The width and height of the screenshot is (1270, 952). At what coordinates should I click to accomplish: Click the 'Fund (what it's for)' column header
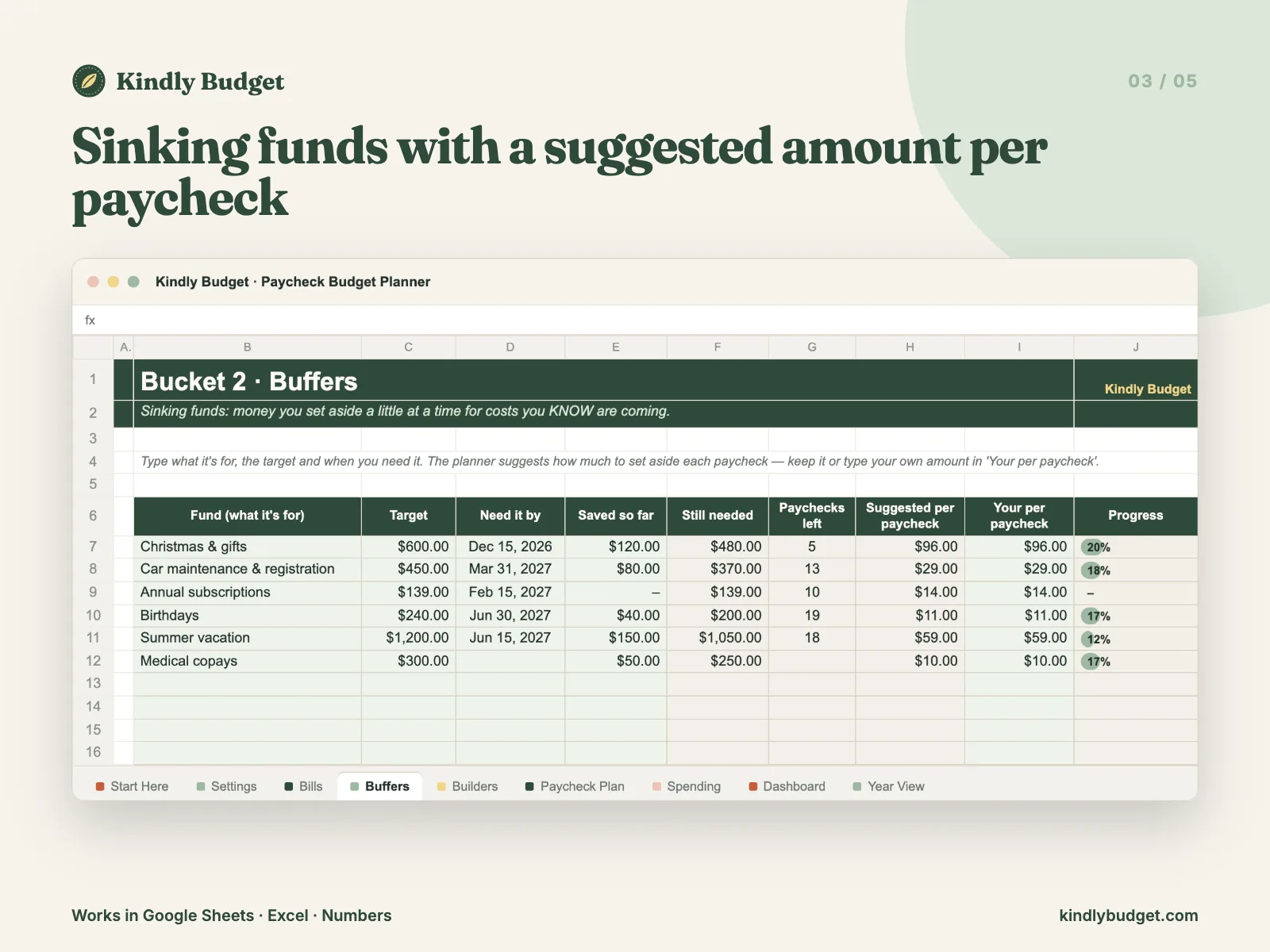click(248, 516)
